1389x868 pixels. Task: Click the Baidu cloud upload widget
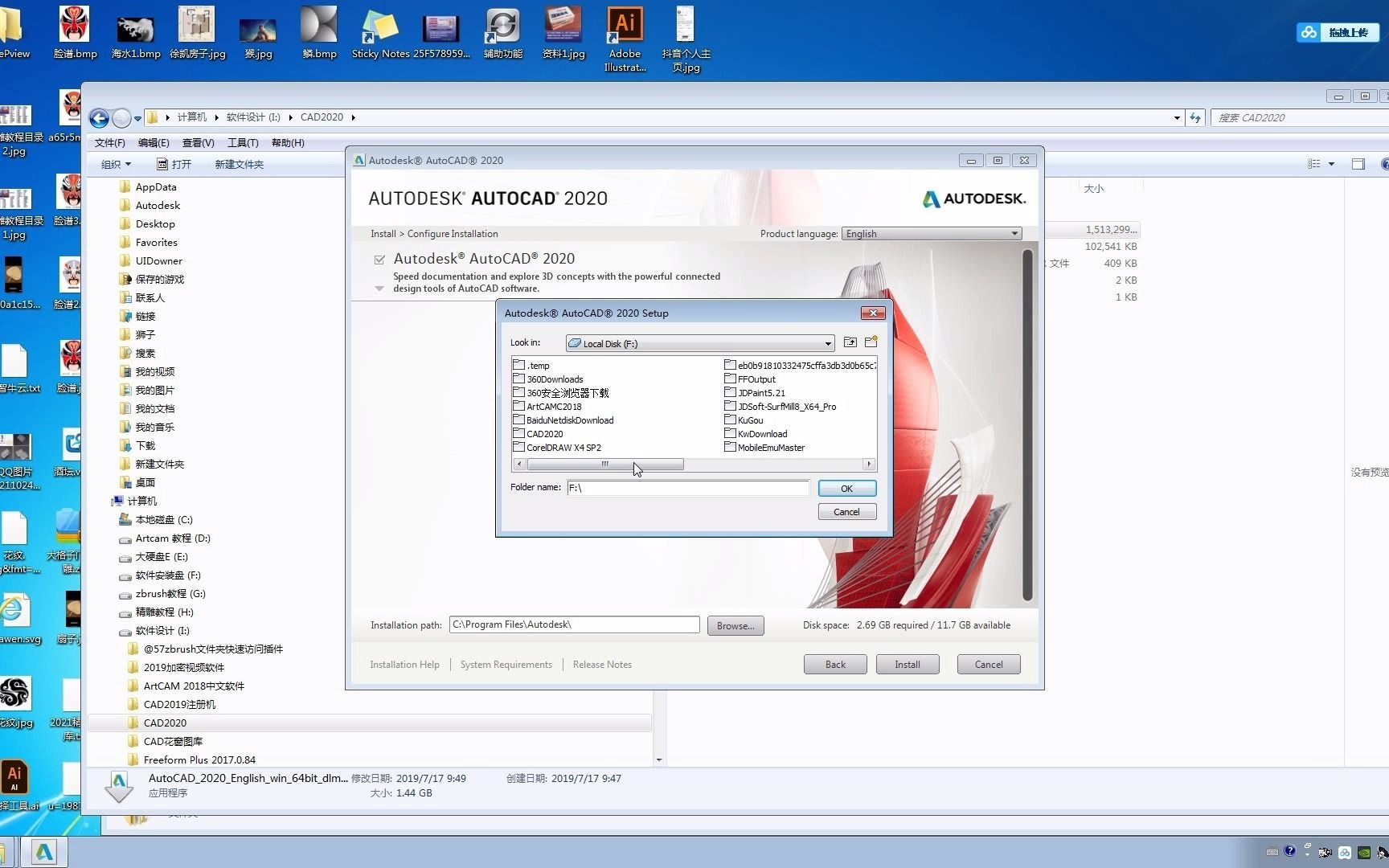[x=1338, y=32]
